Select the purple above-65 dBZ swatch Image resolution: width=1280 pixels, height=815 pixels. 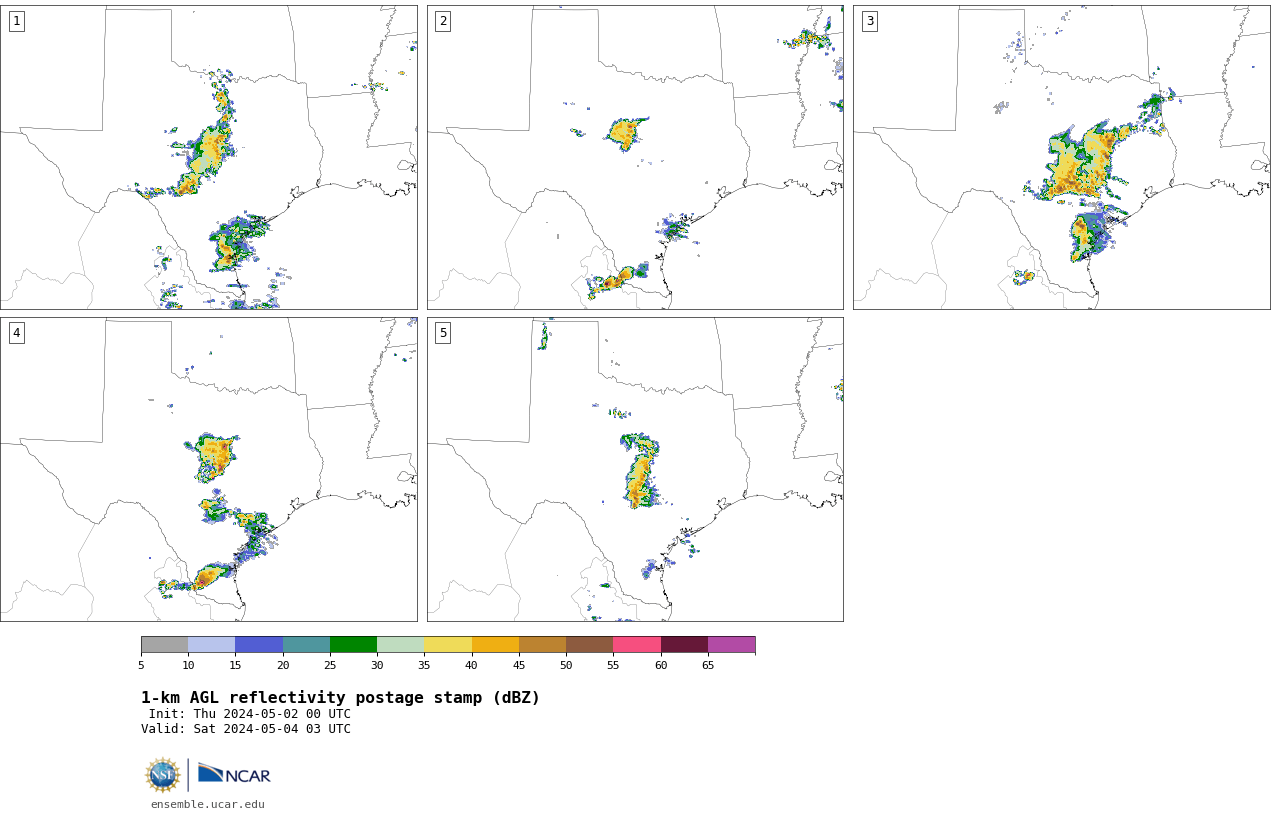click(x=731, y=644)
